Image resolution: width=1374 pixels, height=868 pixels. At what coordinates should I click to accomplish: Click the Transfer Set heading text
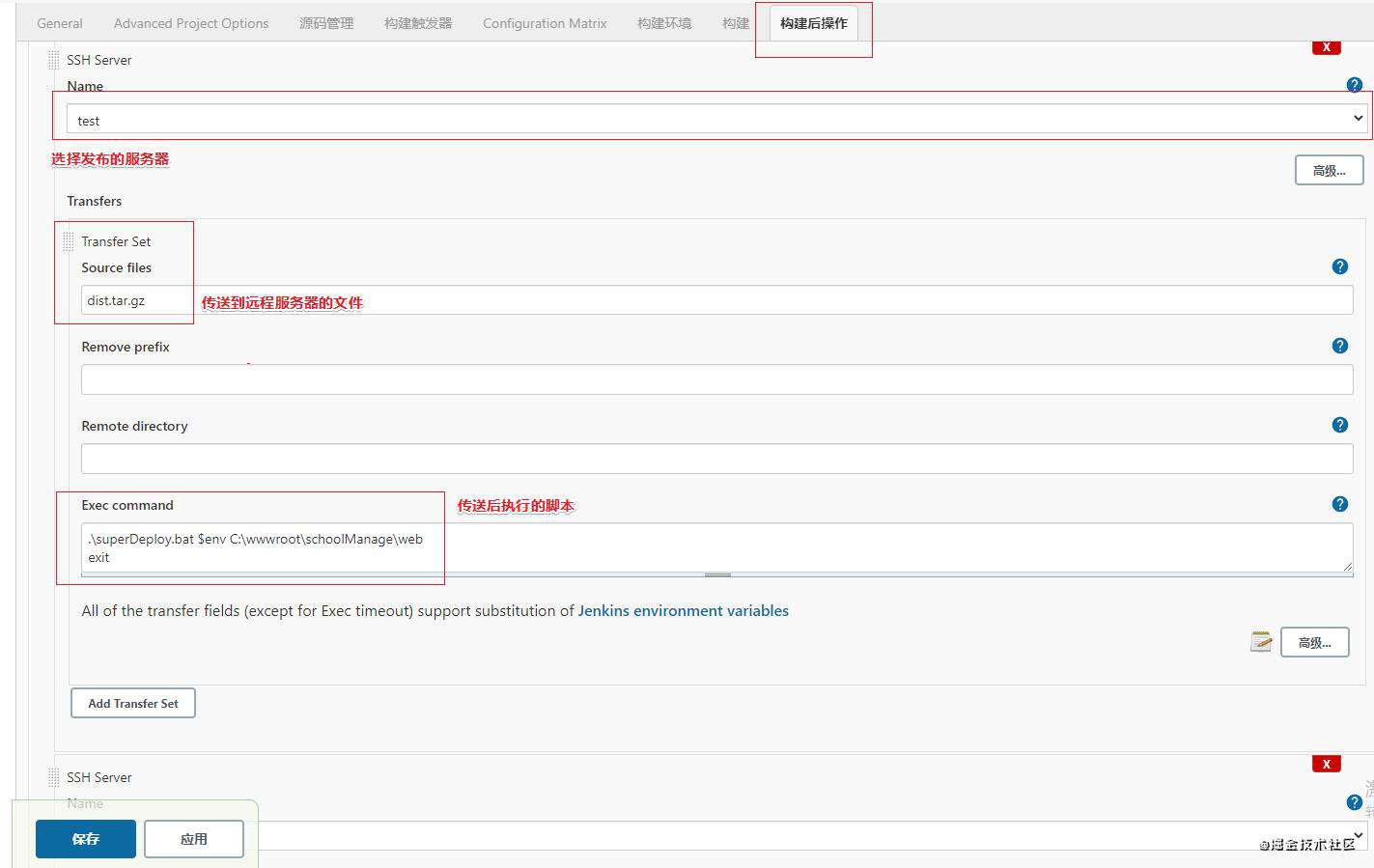(116, 241)
